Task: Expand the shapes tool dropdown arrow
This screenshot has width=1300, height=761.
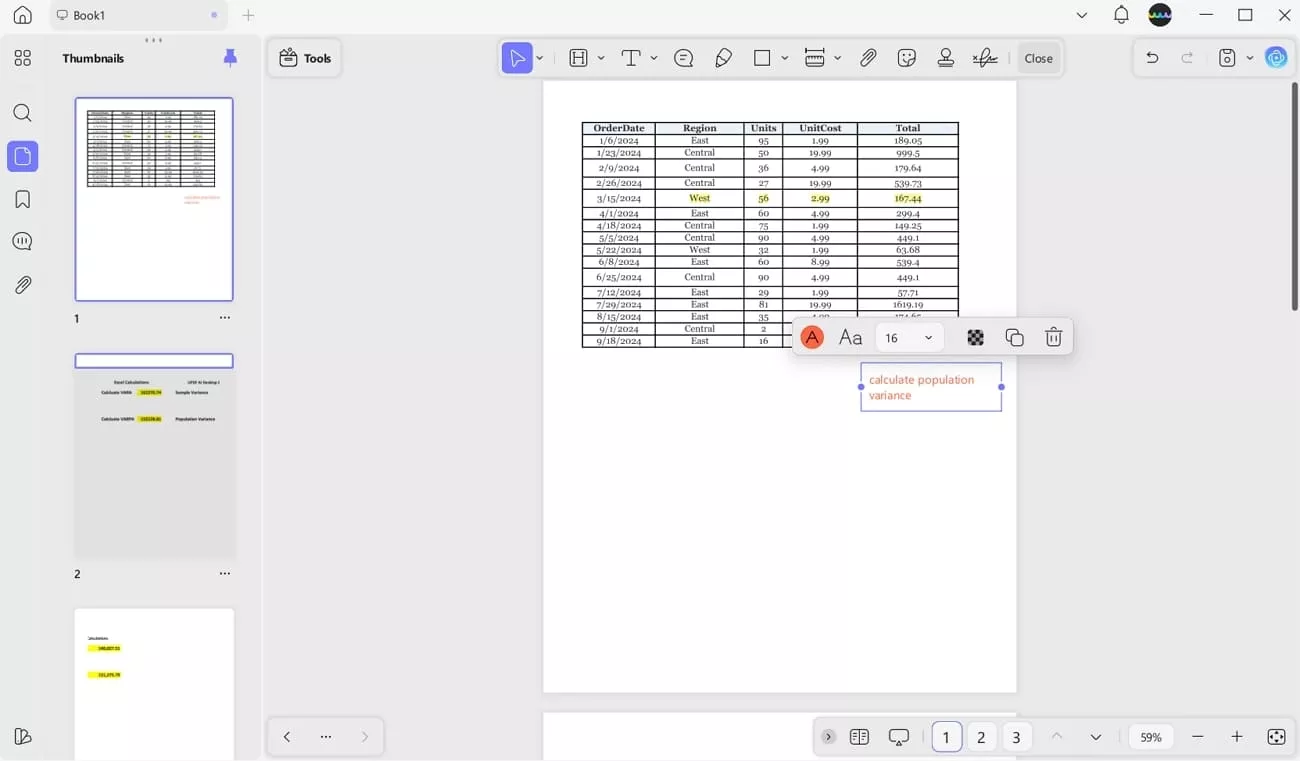Action: [x=785, y=58]
